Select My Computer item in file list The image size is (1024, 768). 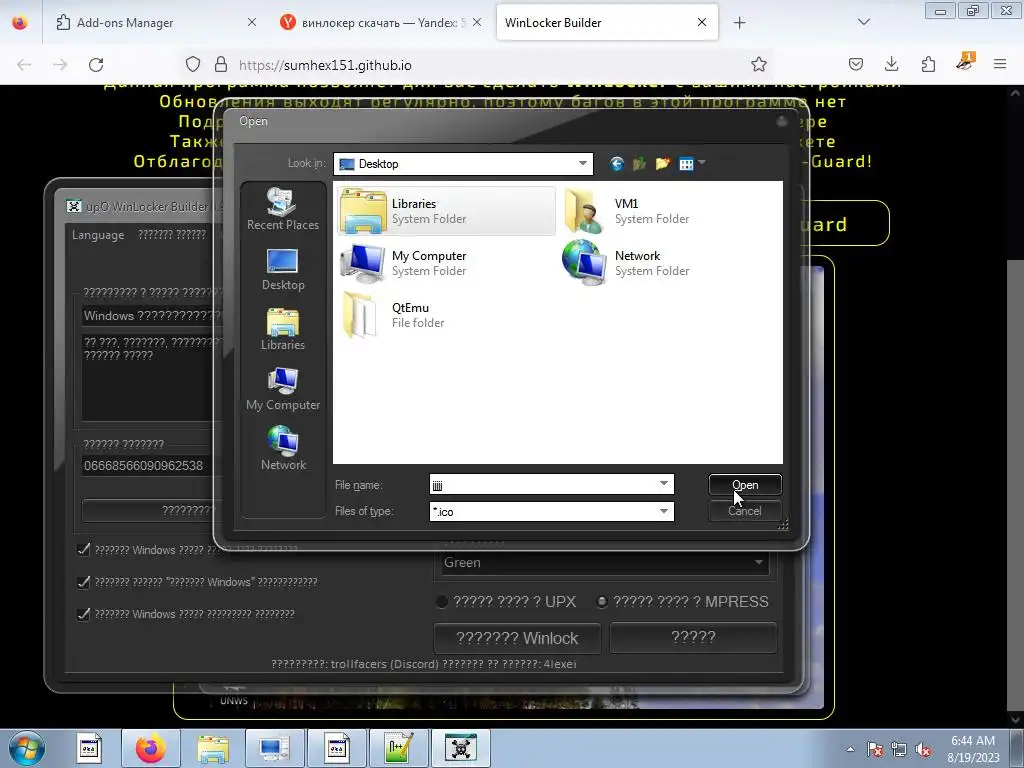[x=404, y=263]
